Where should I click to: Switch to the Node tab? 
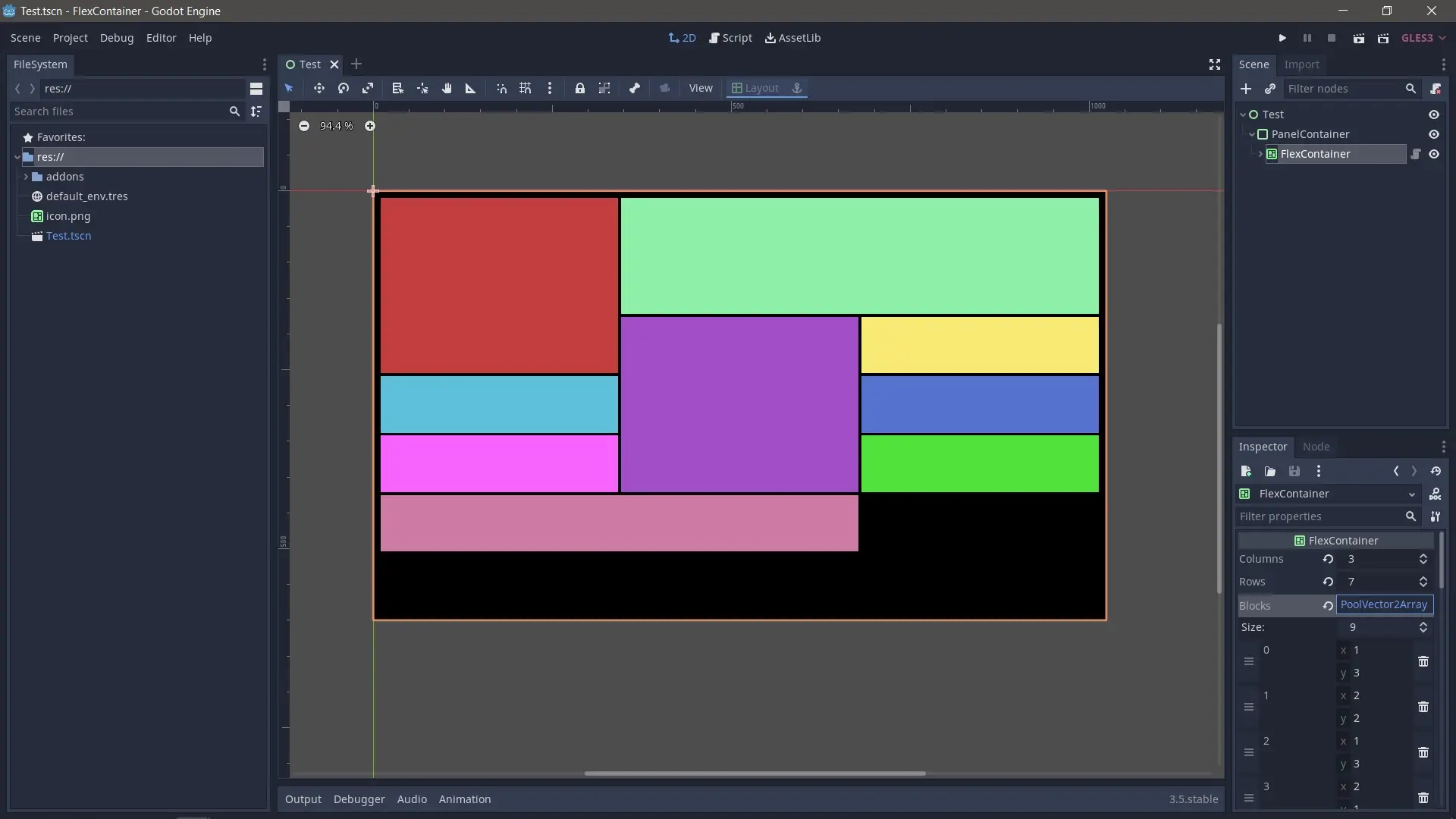click(x=1316, y=447)
